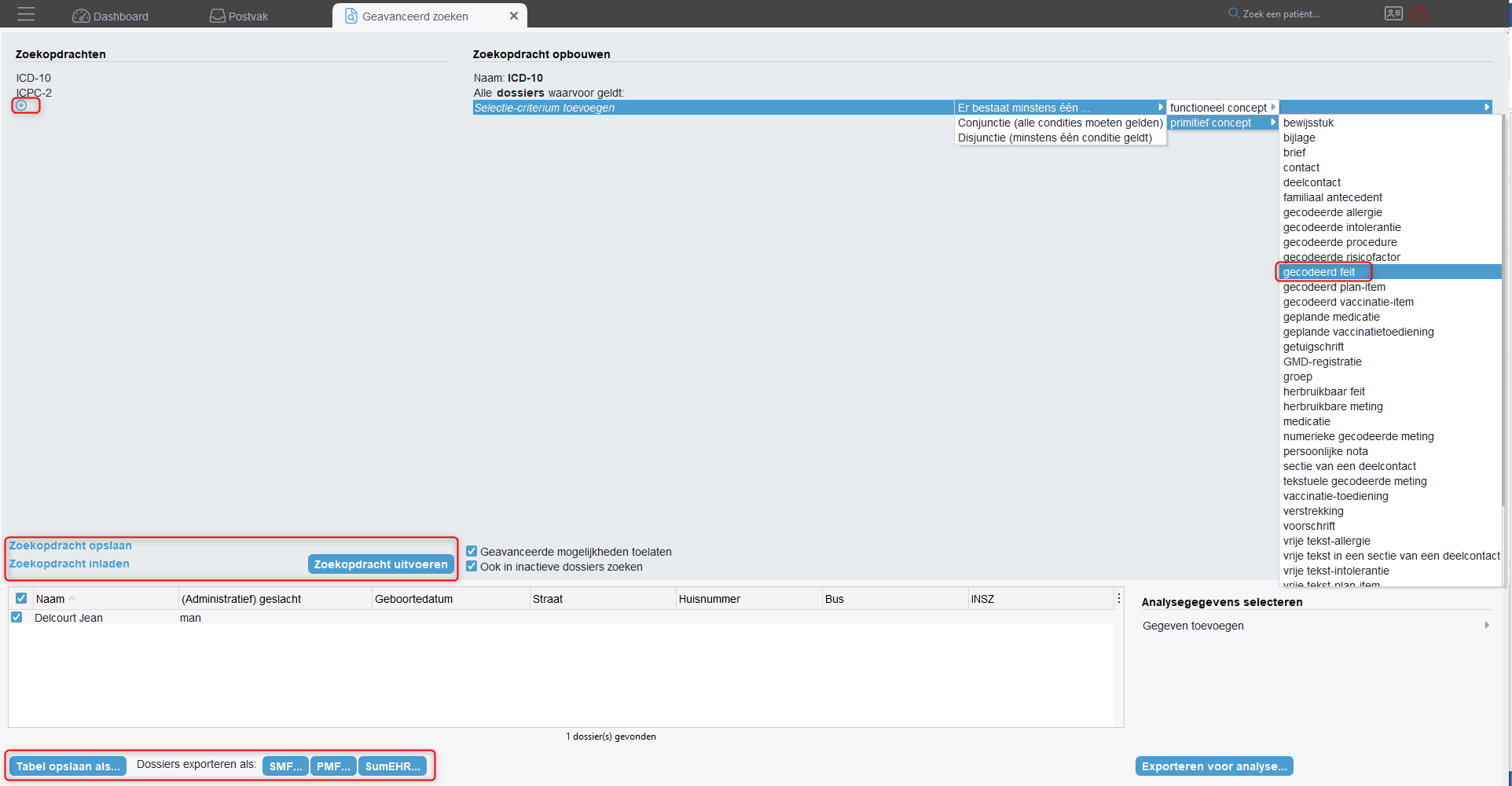Select 'deelcontact' from concept list

(1390, 182)
